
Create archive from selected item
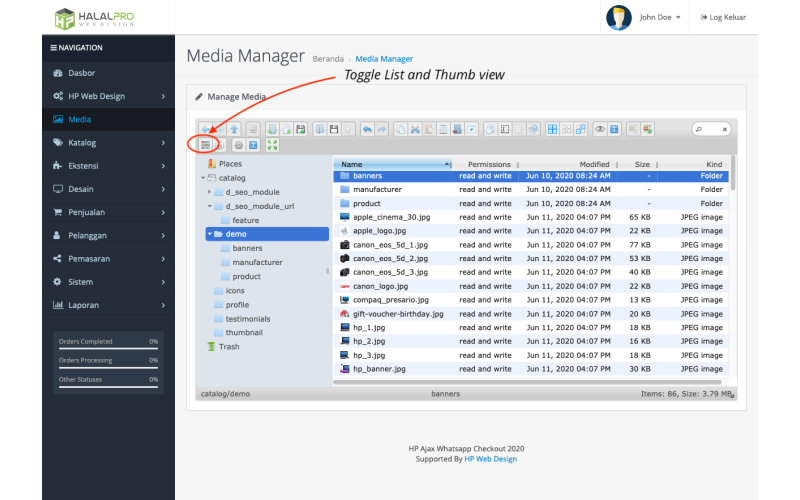647,129
